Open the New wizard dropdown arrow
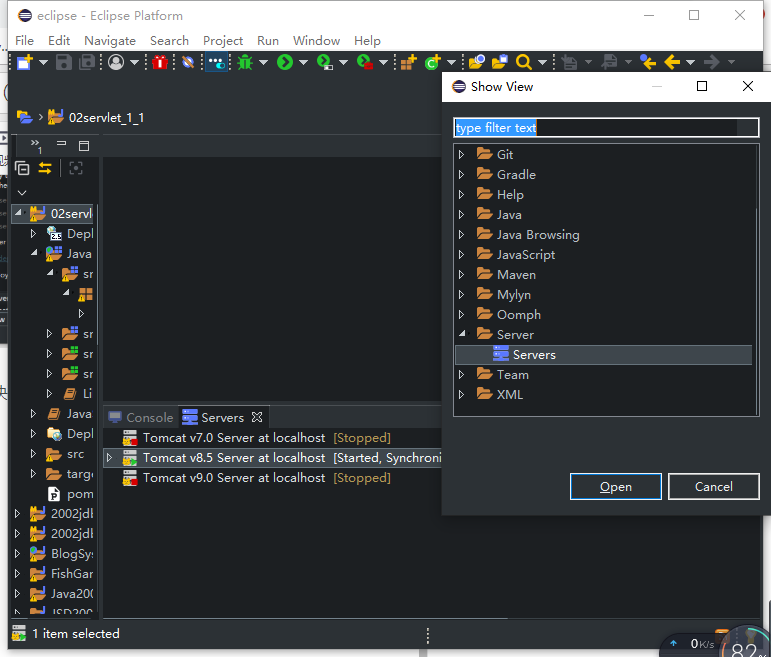 click(43, 62)
